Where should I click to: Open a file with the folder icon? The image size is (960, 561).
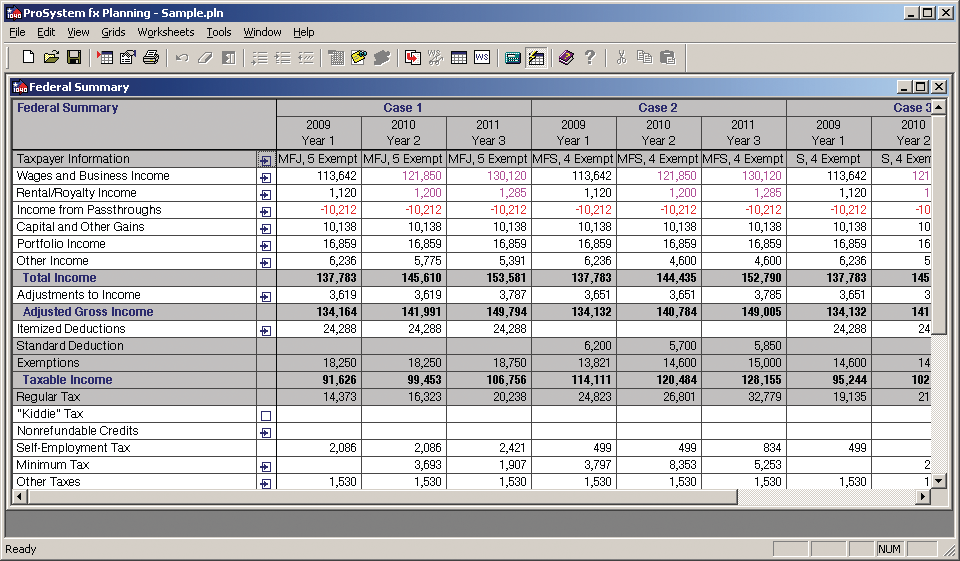point(51,58)
